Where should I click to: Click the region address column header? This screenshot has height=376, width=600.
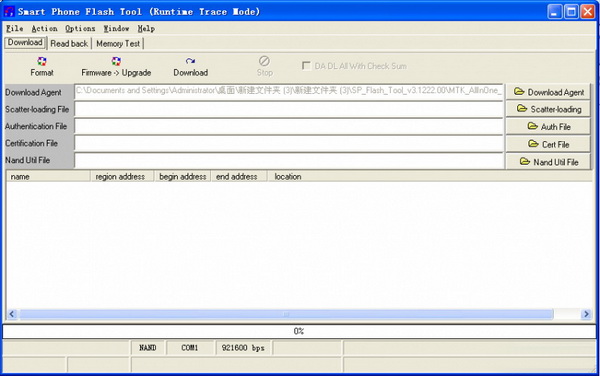pyautogui.click(x=122, y=176)
